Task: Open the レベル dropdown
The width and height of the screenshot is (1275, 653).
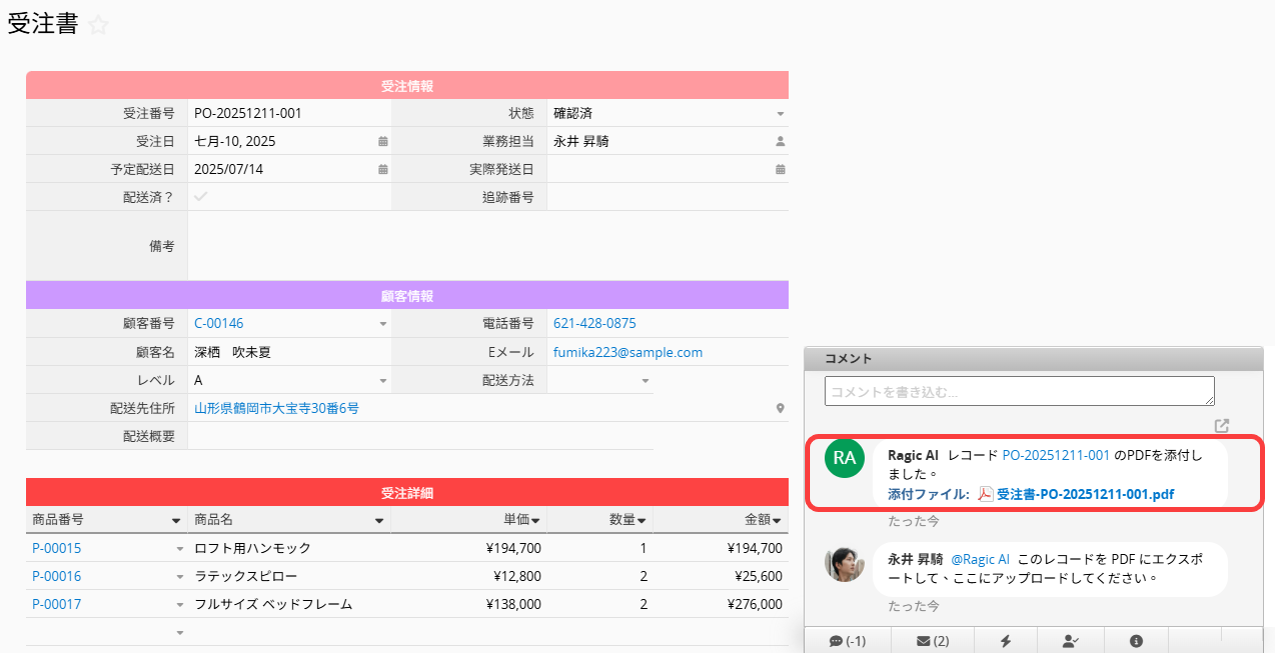Action: (382, 381)
